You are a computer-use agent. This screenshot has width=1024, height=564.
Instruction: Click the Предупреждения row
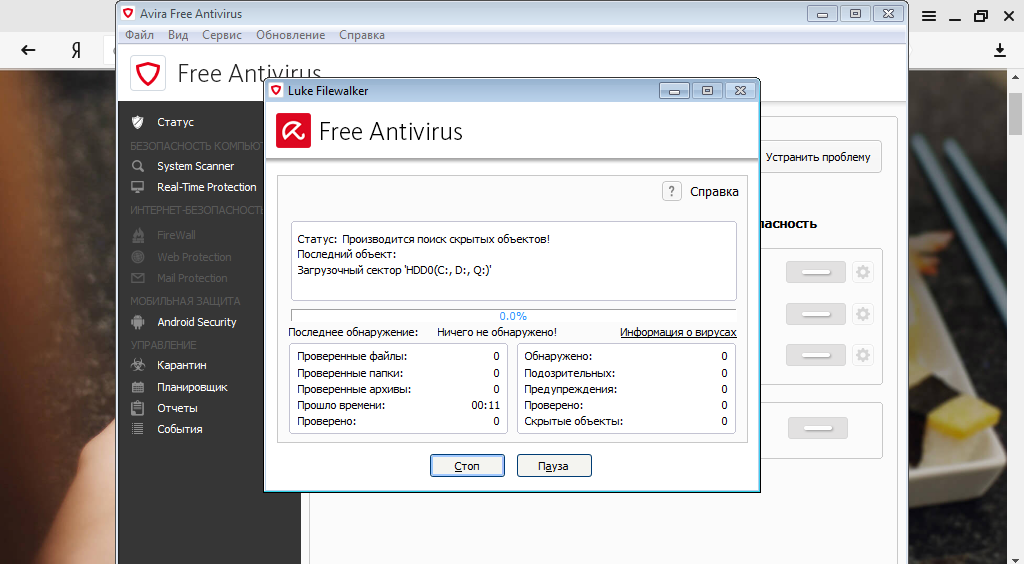626,389
